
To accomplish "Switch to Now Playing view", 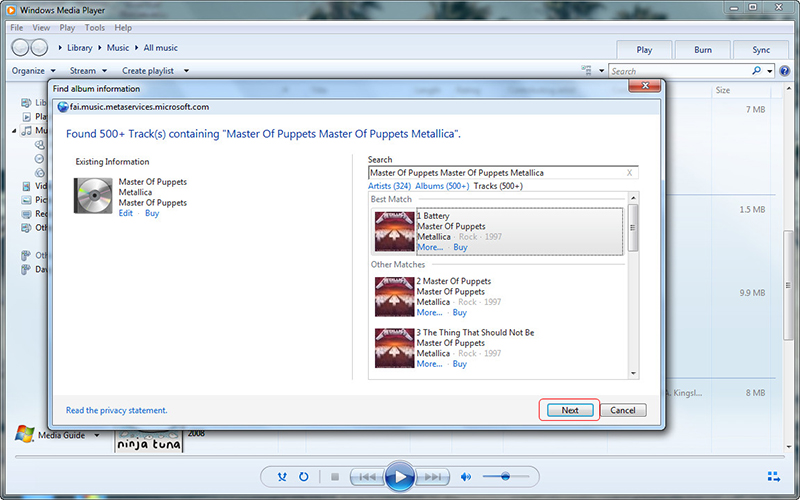I will tap(773, 477).
